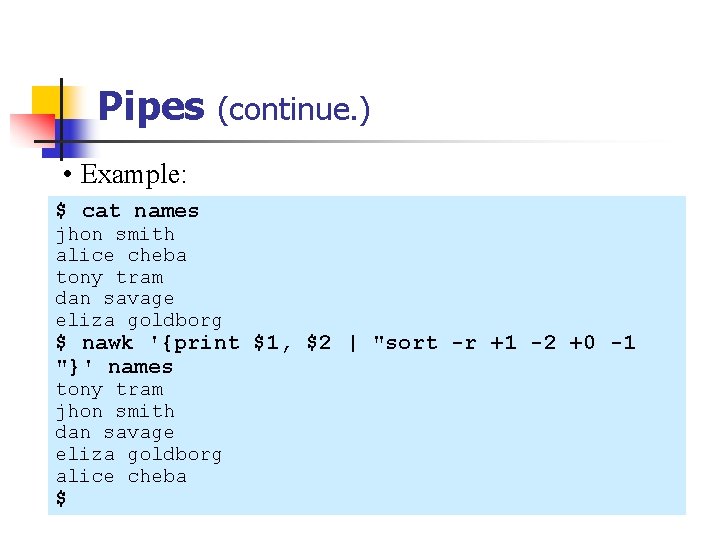The image size is (720, 540).
Task: Click "jhon smith" in the sorted output
Action: pos(115,411)
